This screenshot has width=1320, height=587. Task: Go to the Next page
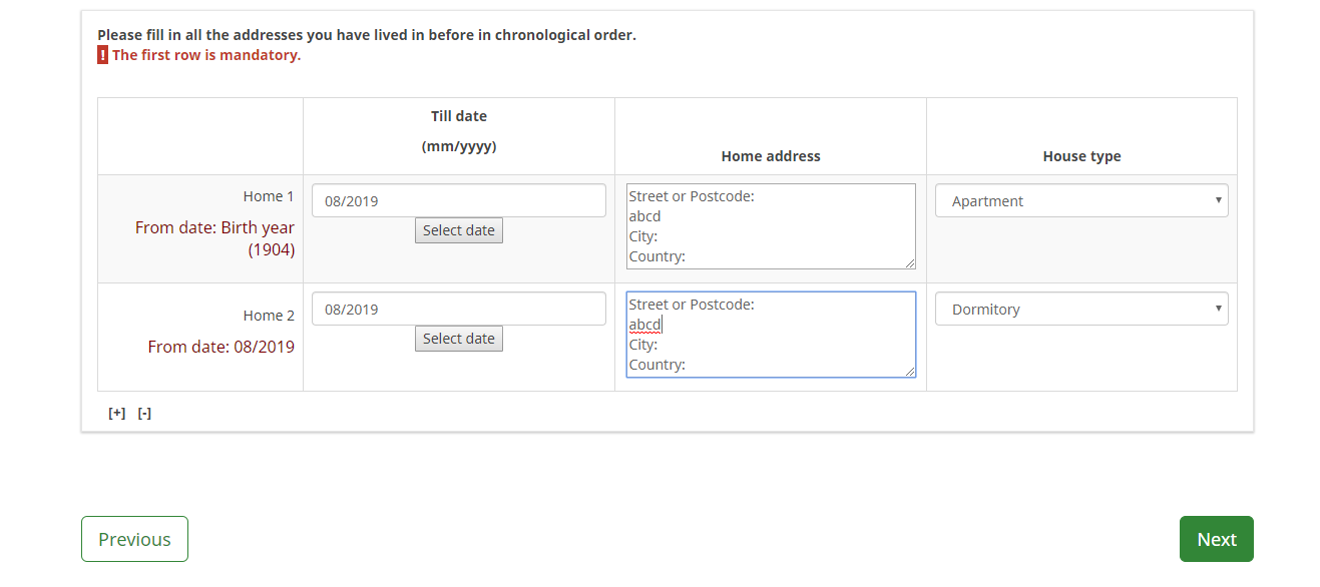tap(1216, 539)
